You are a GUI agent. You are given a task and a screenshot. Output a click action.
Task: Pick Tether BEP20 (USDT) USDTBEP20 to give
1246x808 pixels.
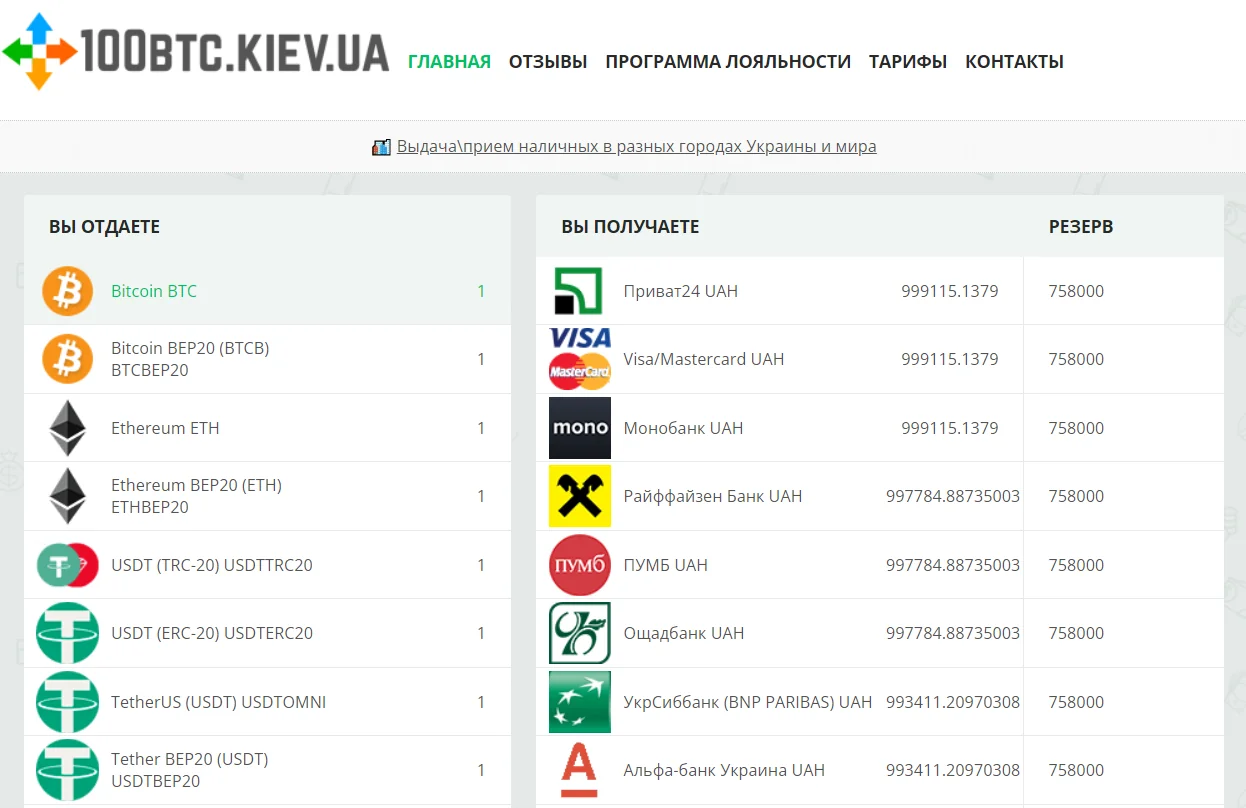[x=267, y=770]
